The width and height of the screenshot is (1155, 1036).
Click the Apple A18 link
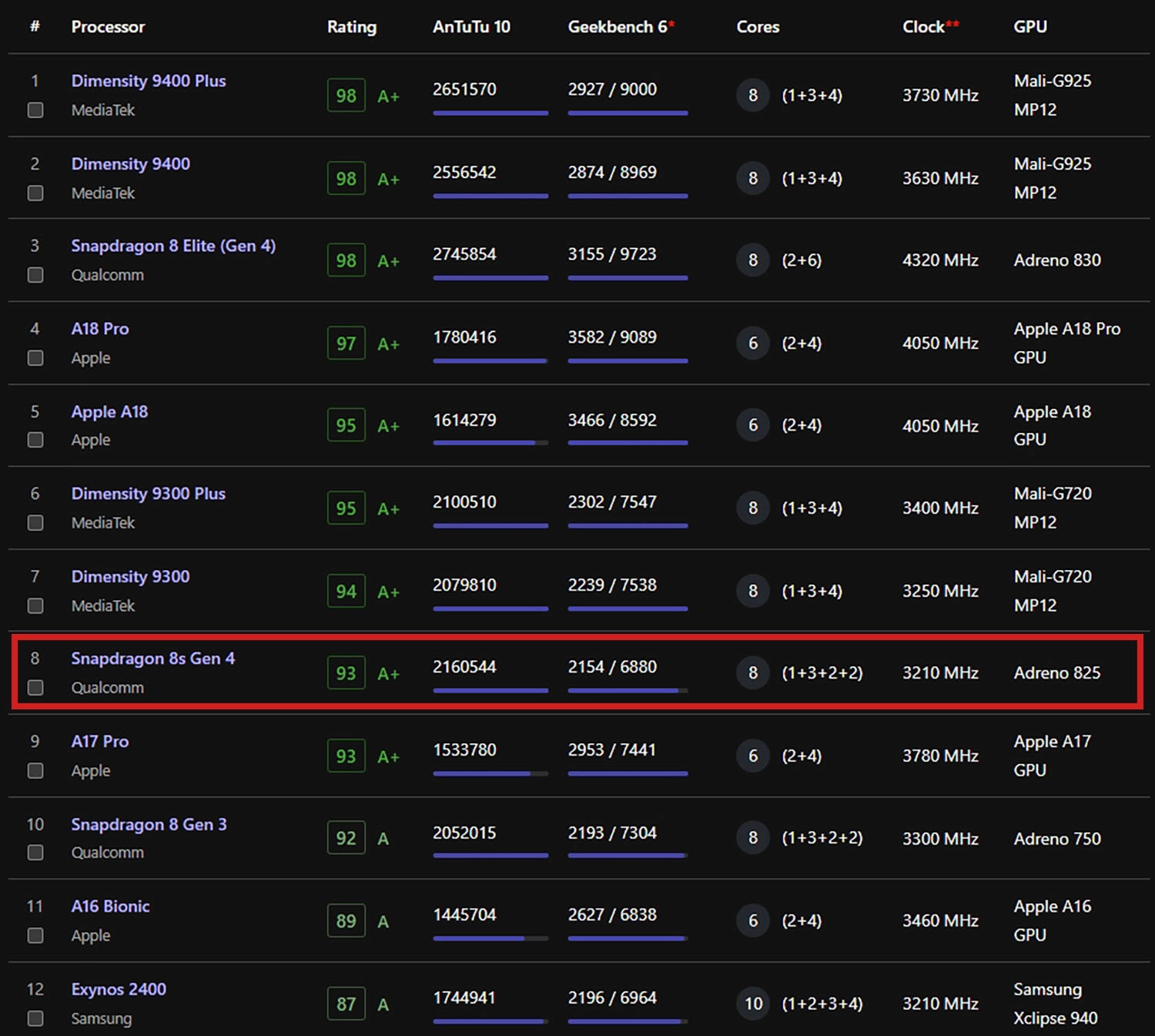(109, 412)
